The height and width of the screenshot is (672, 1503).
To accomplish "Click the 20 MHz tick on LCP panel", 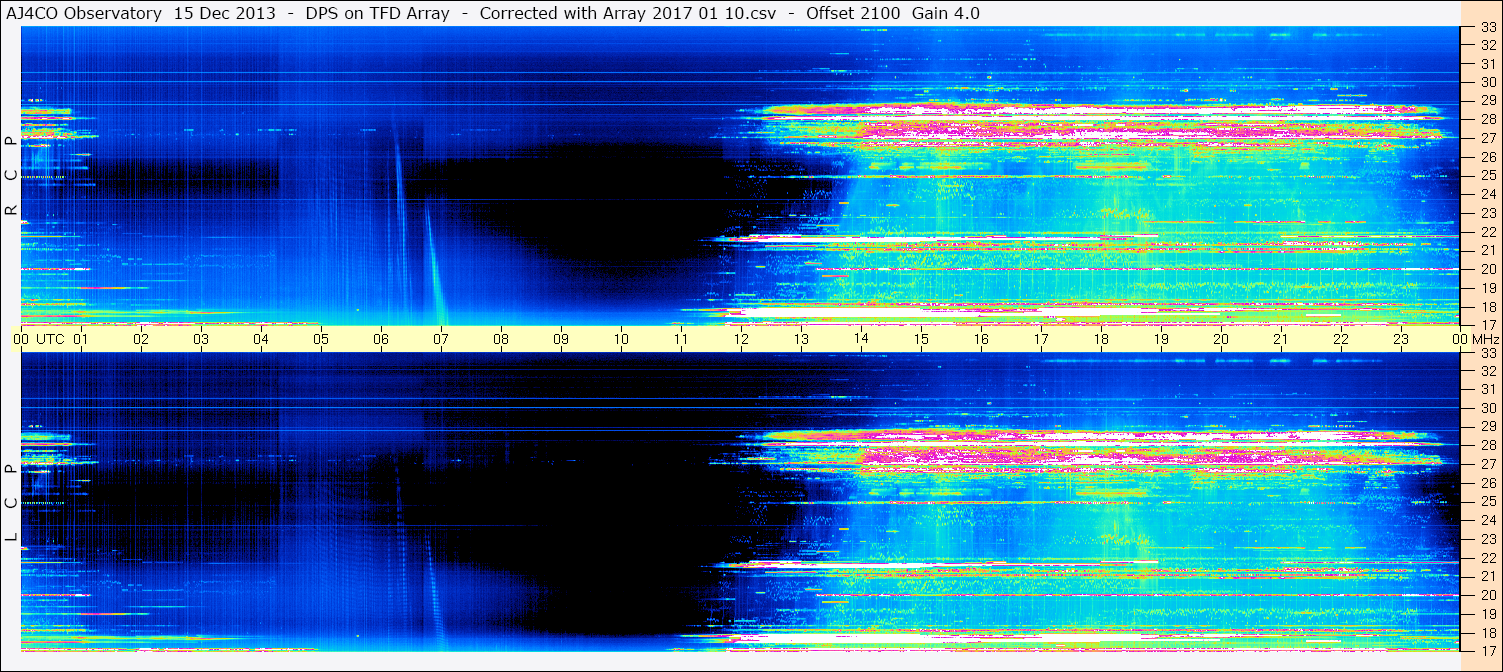I will point(1487,595).
